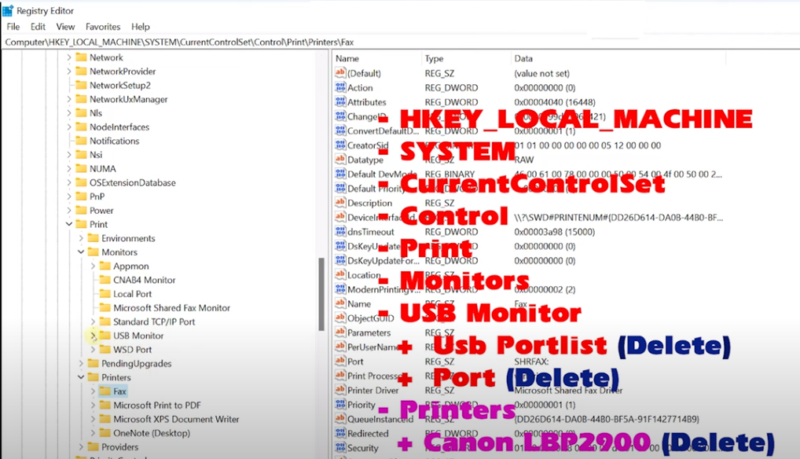This screenshot has width=800, height=459.
Task: Click the Port string value icon
Action: (340, 361)
